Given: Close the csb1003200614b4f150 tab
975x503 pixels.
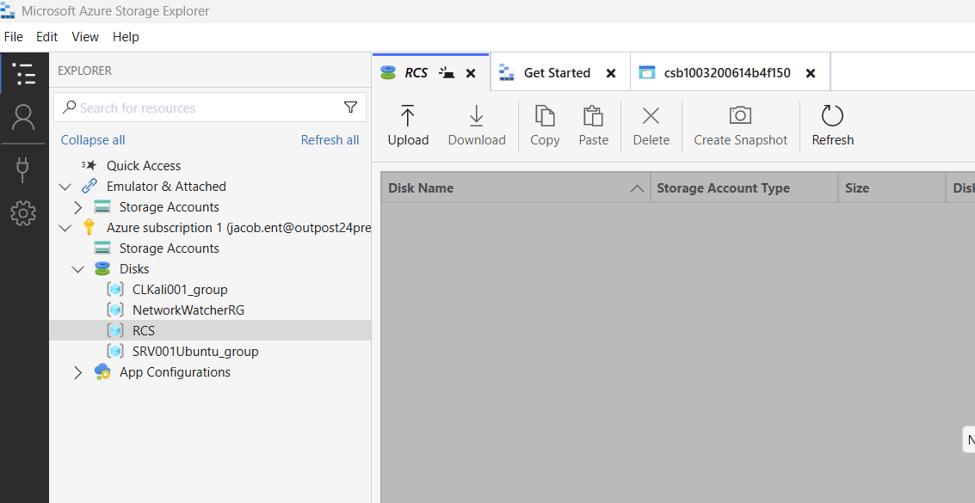Looking at the screenshot, I should [x=810, y=73].
